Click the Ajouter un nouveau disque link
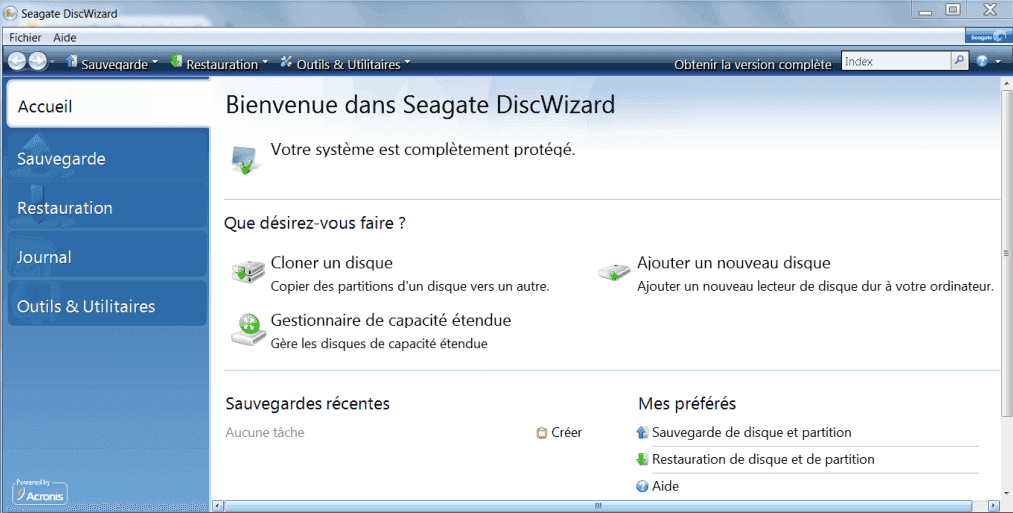This screenshot has height=513, width=1013. click(734, 263)
